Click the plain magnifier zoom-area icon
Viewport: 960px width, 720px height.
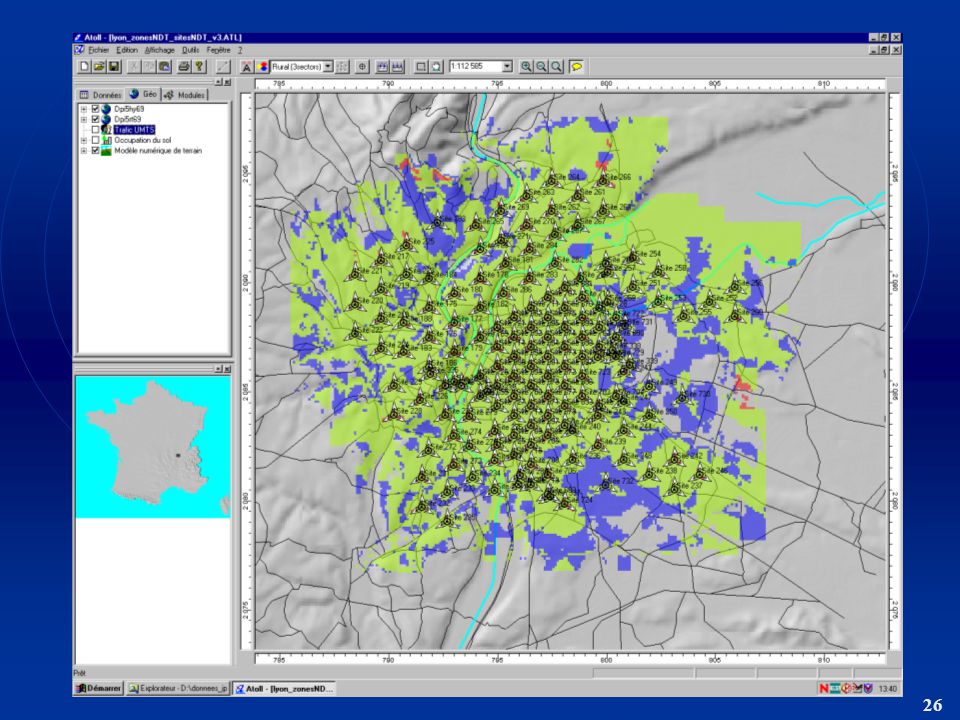pos(556,66)
